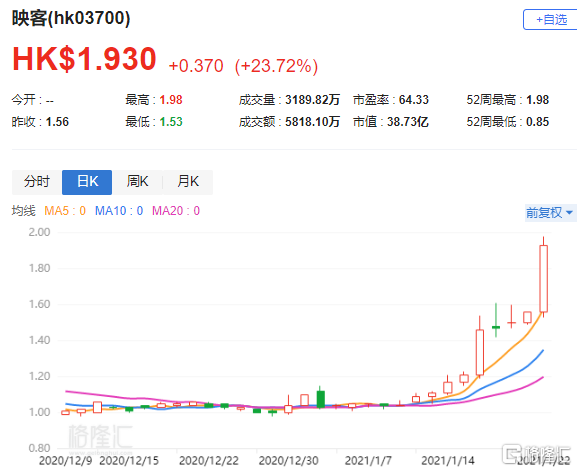The height and width of the screenshot is (471, 577).
Task: Click the 昨收 value 1.56
Action: tap(57, 122)
